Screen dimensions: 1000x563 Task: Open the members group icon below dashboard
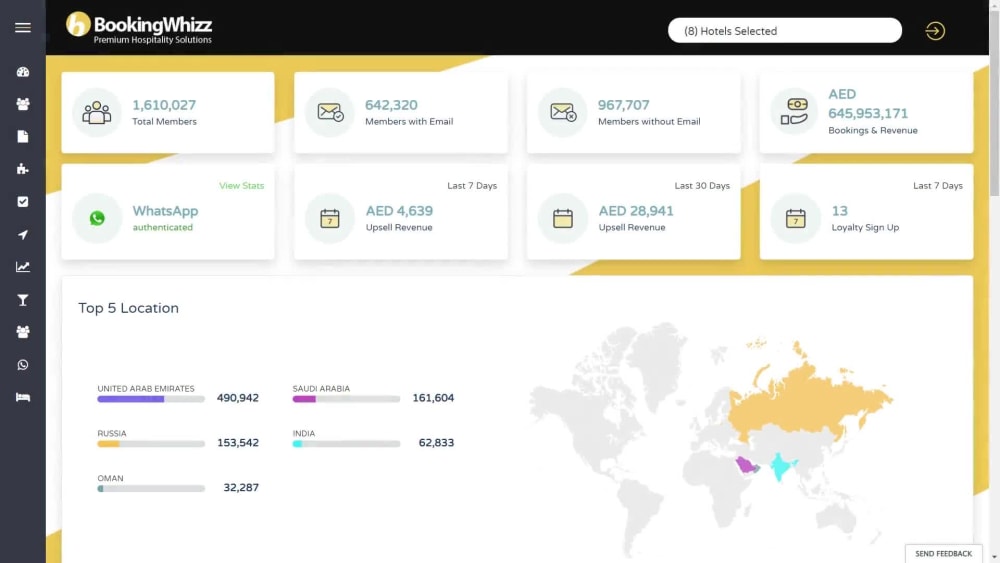[x=23, y=104]
